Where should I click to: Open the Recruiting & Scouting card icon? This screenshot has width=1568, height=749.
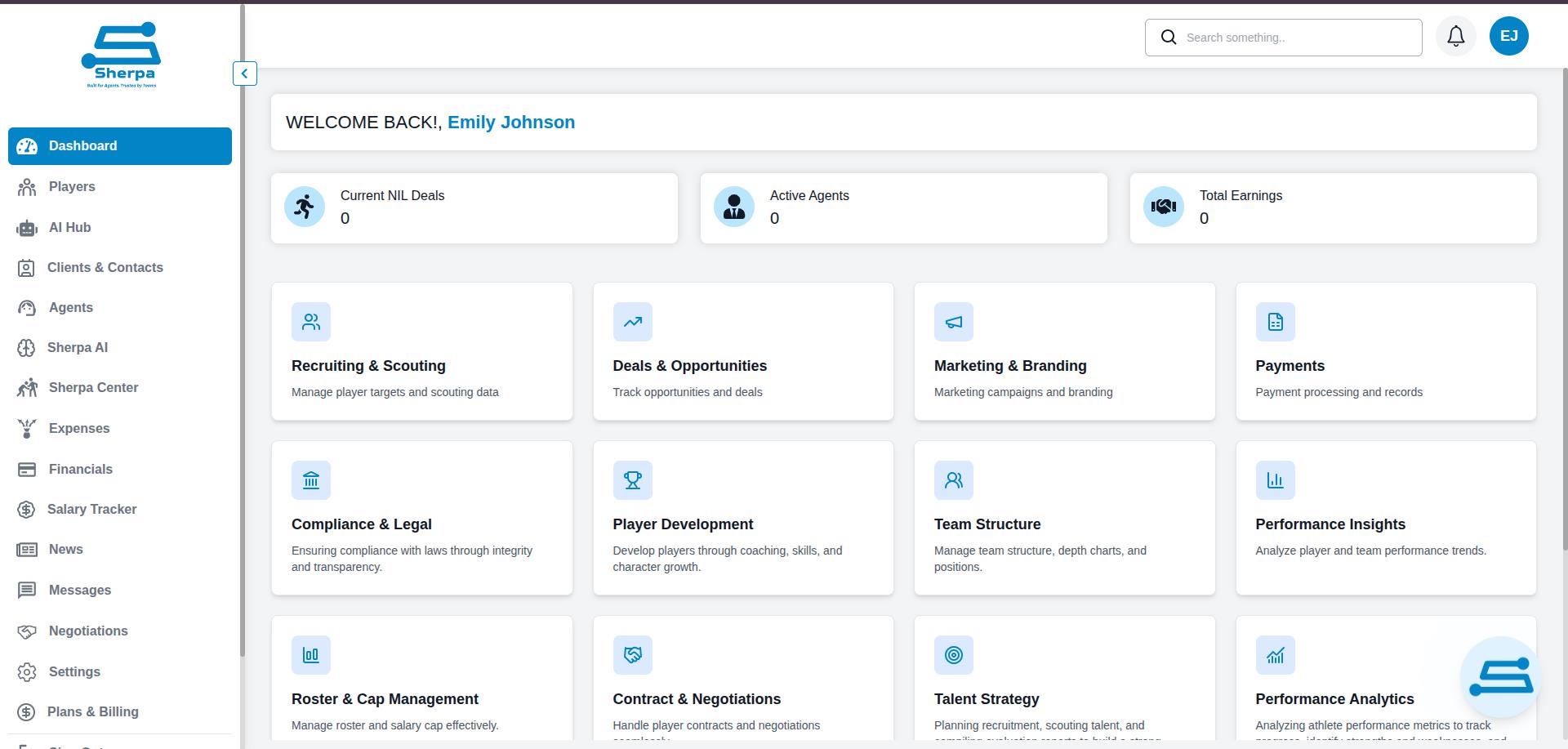(x=310, y=321)
